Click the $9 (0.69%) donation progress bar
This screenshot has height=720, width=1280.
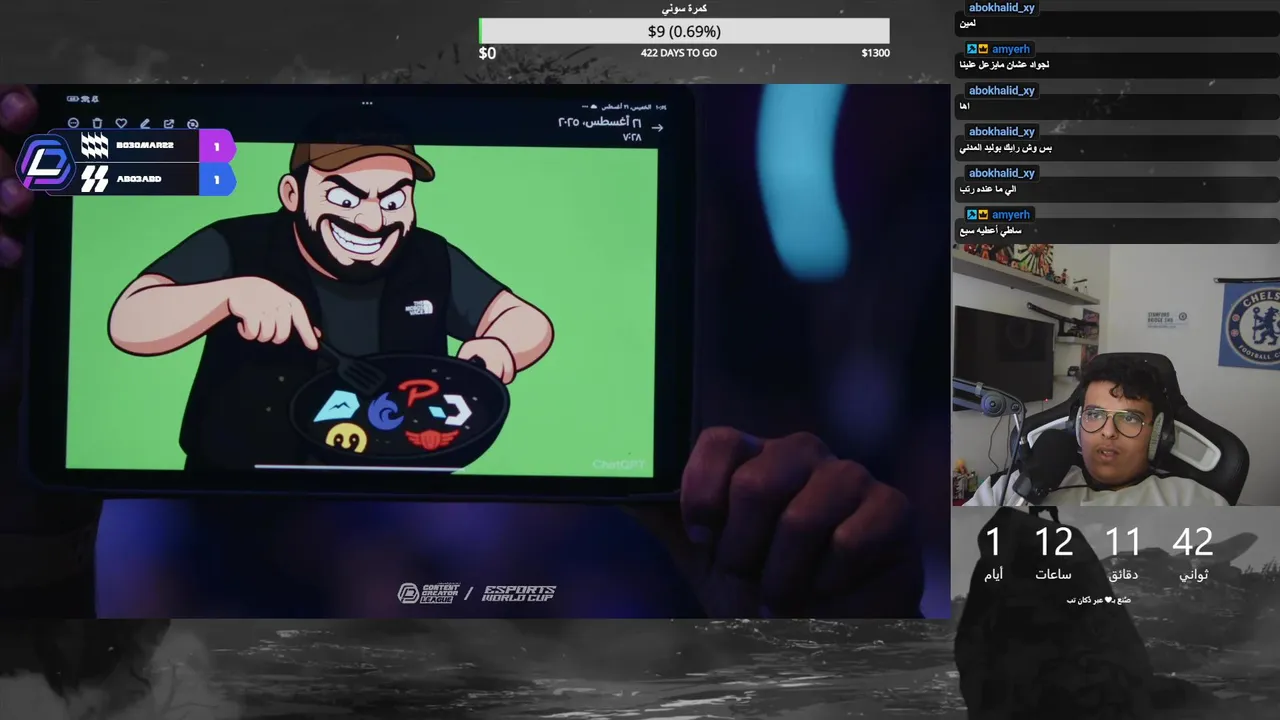(x=684, y=31)
